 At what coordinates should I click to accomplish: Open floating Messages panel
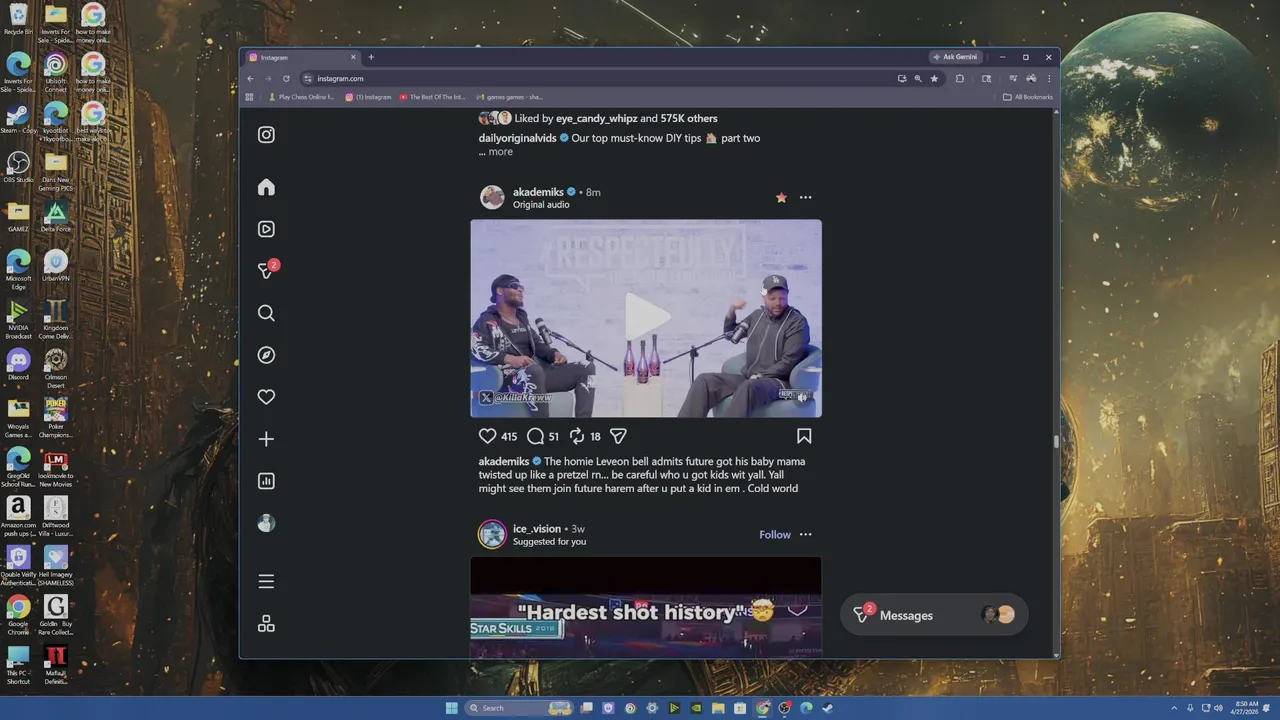[x=934, y=615]
